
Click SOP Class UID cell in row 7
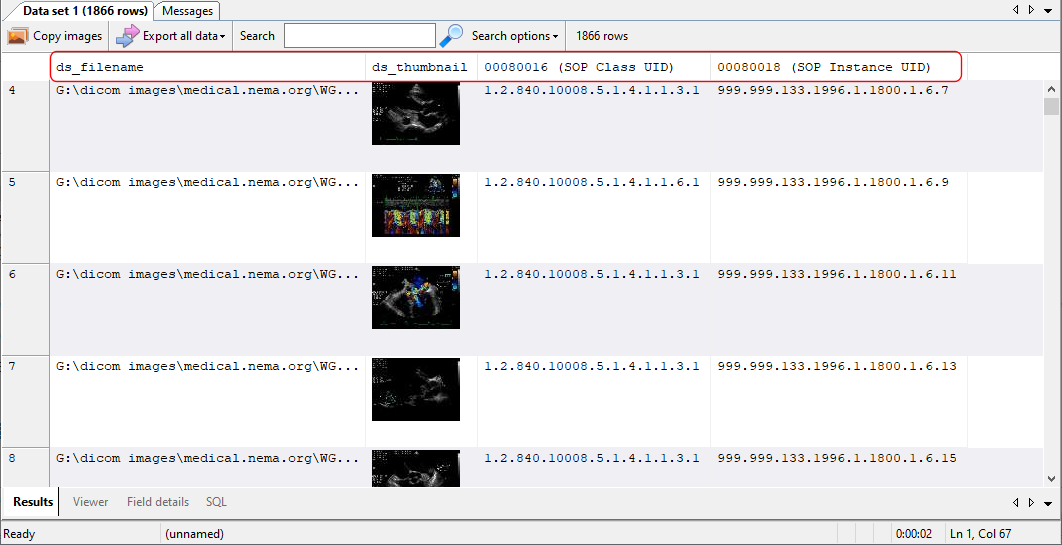click(x=593, y=401)
